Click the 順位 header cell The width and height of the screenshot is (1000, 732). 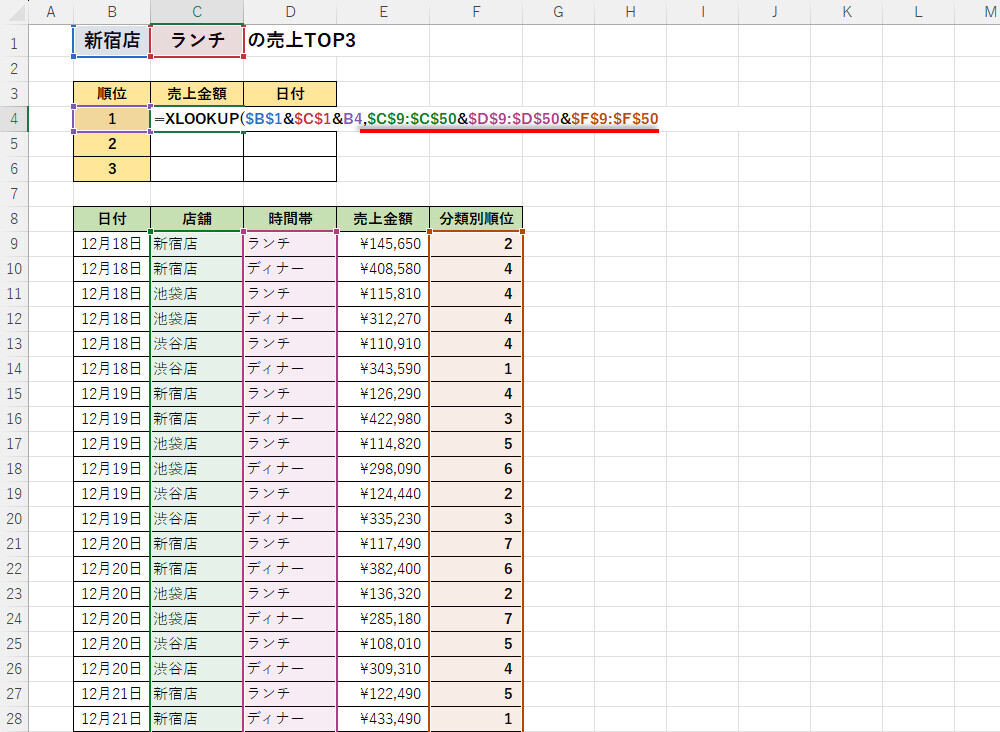tap(112, 94)
